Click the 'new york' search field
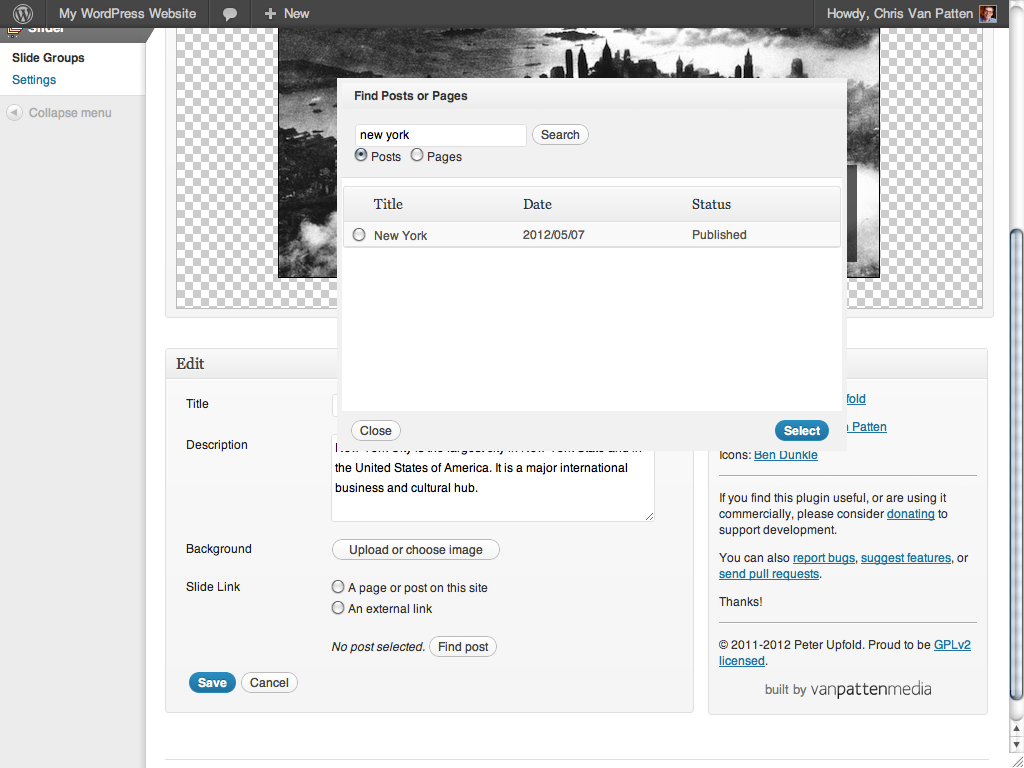The image size is (1024, 768). [x=441, y=135]
